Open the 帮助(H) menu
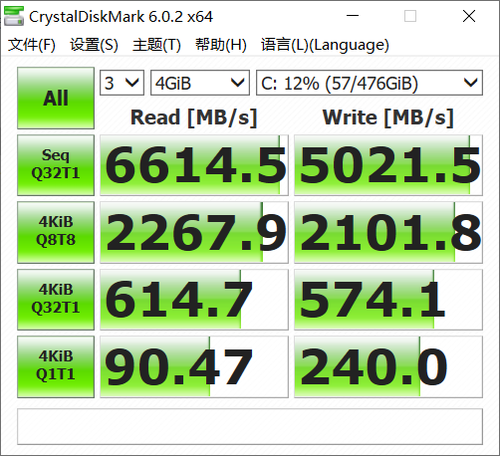This screenshot has width=500, height=456. pyautogui.click(x=221, y=45)
